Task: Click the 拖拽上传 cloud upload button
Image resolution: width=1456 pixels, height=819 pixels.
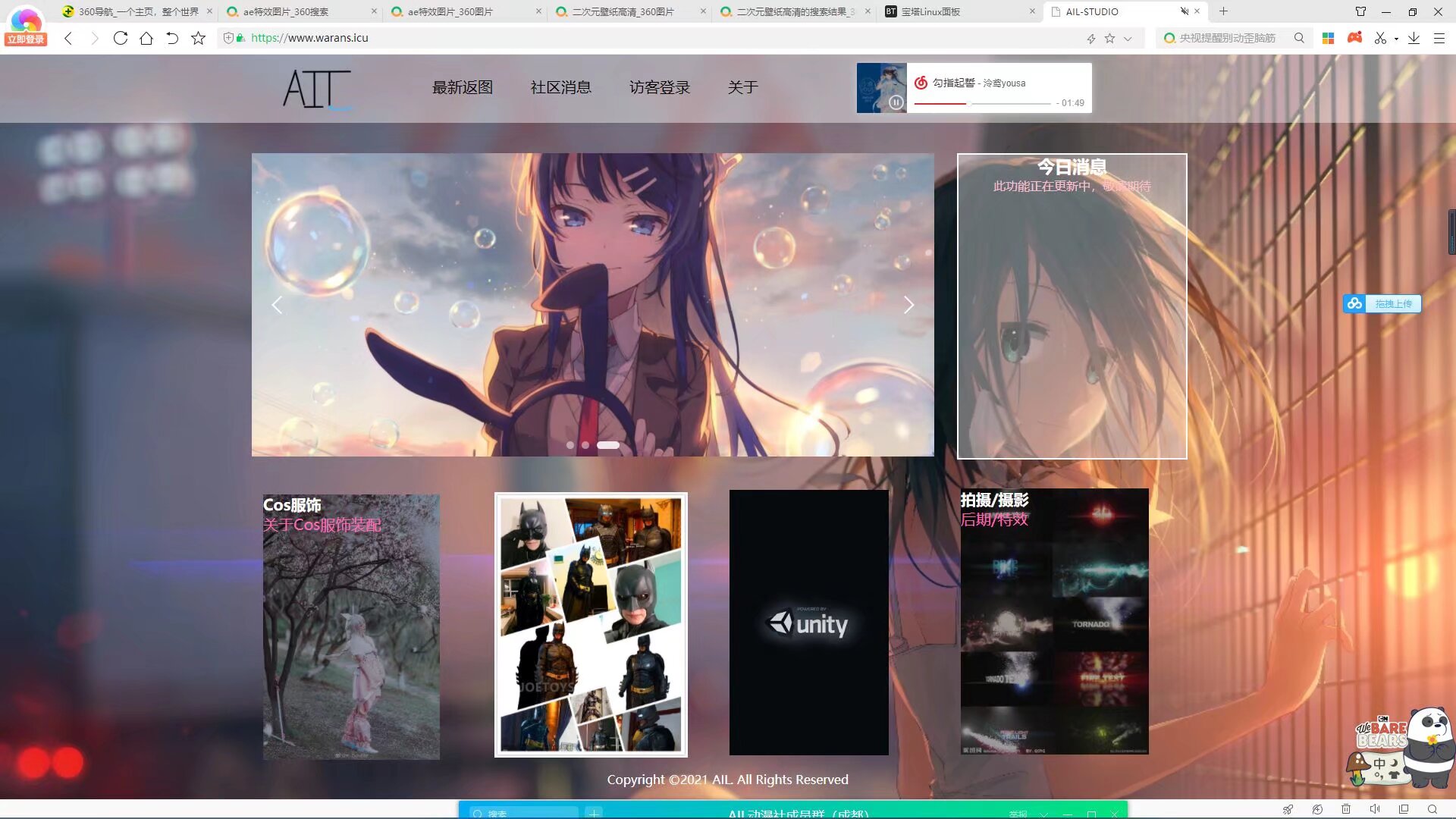Action: tap(1382, 304)
